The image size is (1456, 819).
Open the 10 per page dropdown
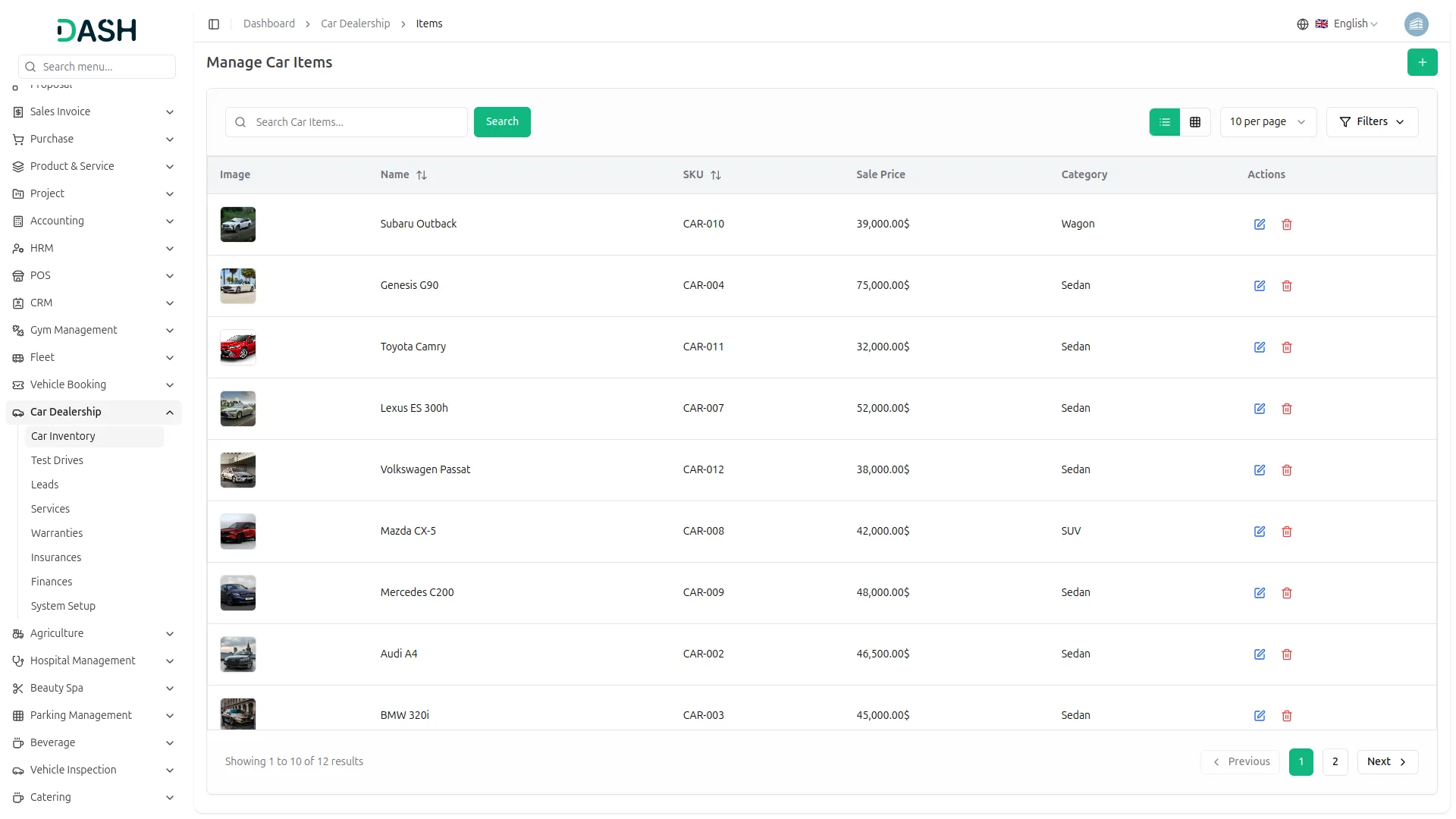(x=1267, y=122)
